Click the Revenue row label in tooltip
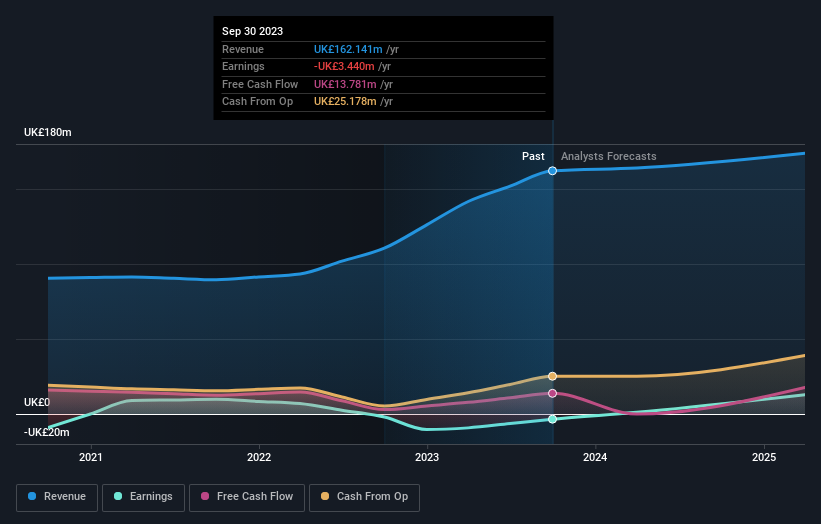This screenshot has width=821, height=524. coord(243,49)
